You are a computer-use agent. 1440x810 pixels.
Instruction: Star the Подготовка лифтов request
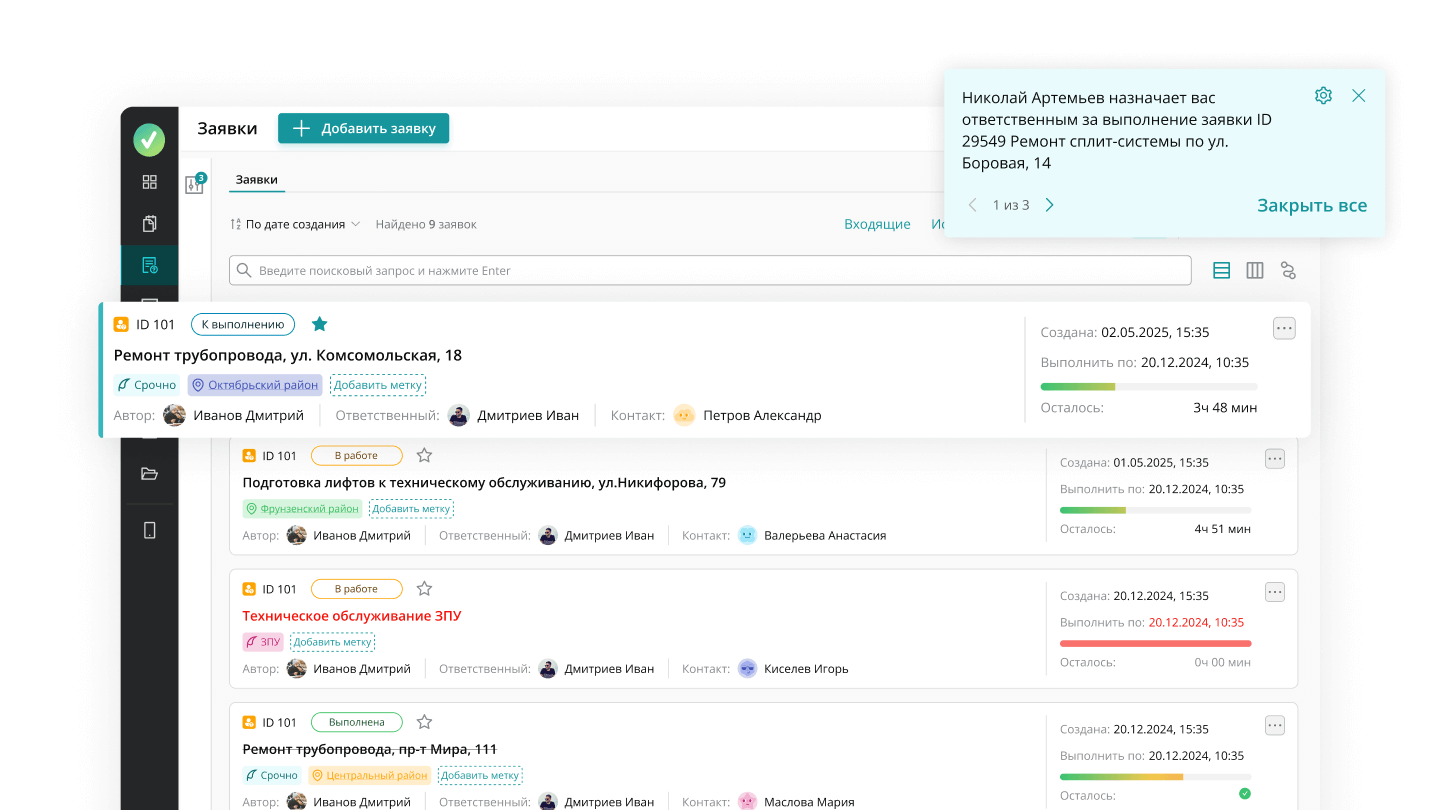pos(424,455)
